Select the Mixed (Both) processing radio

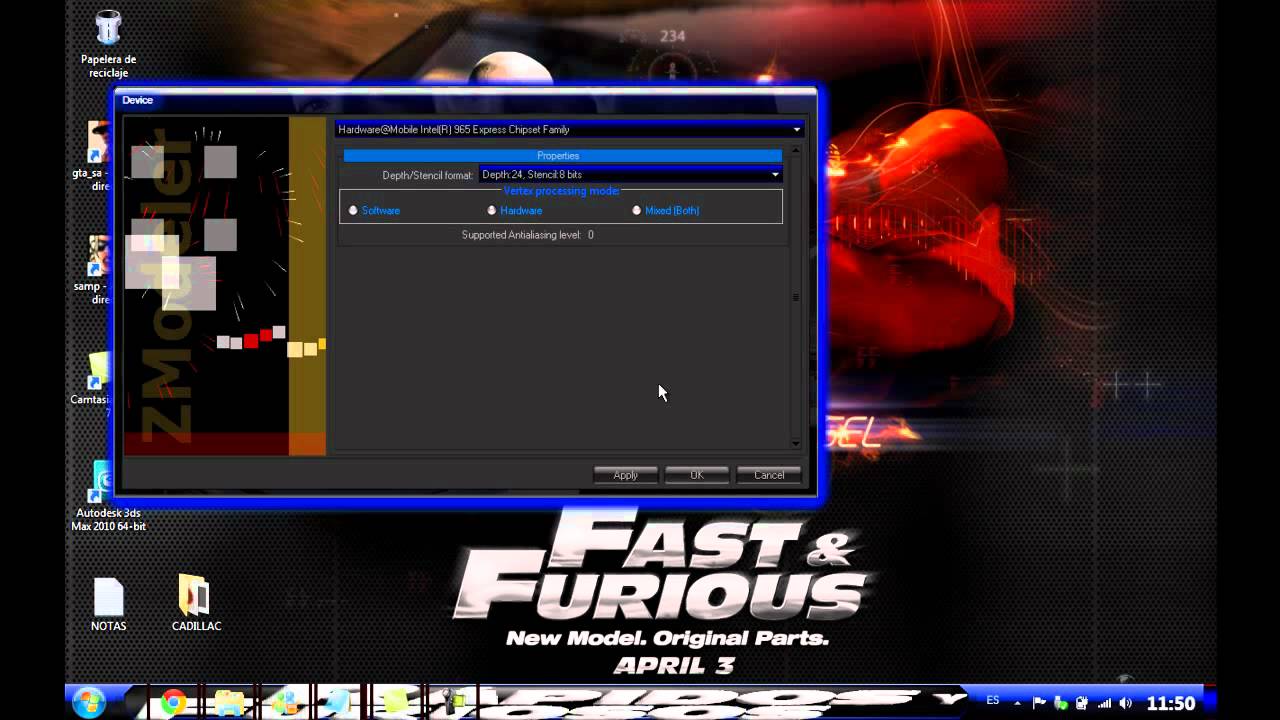pos(637,211)
